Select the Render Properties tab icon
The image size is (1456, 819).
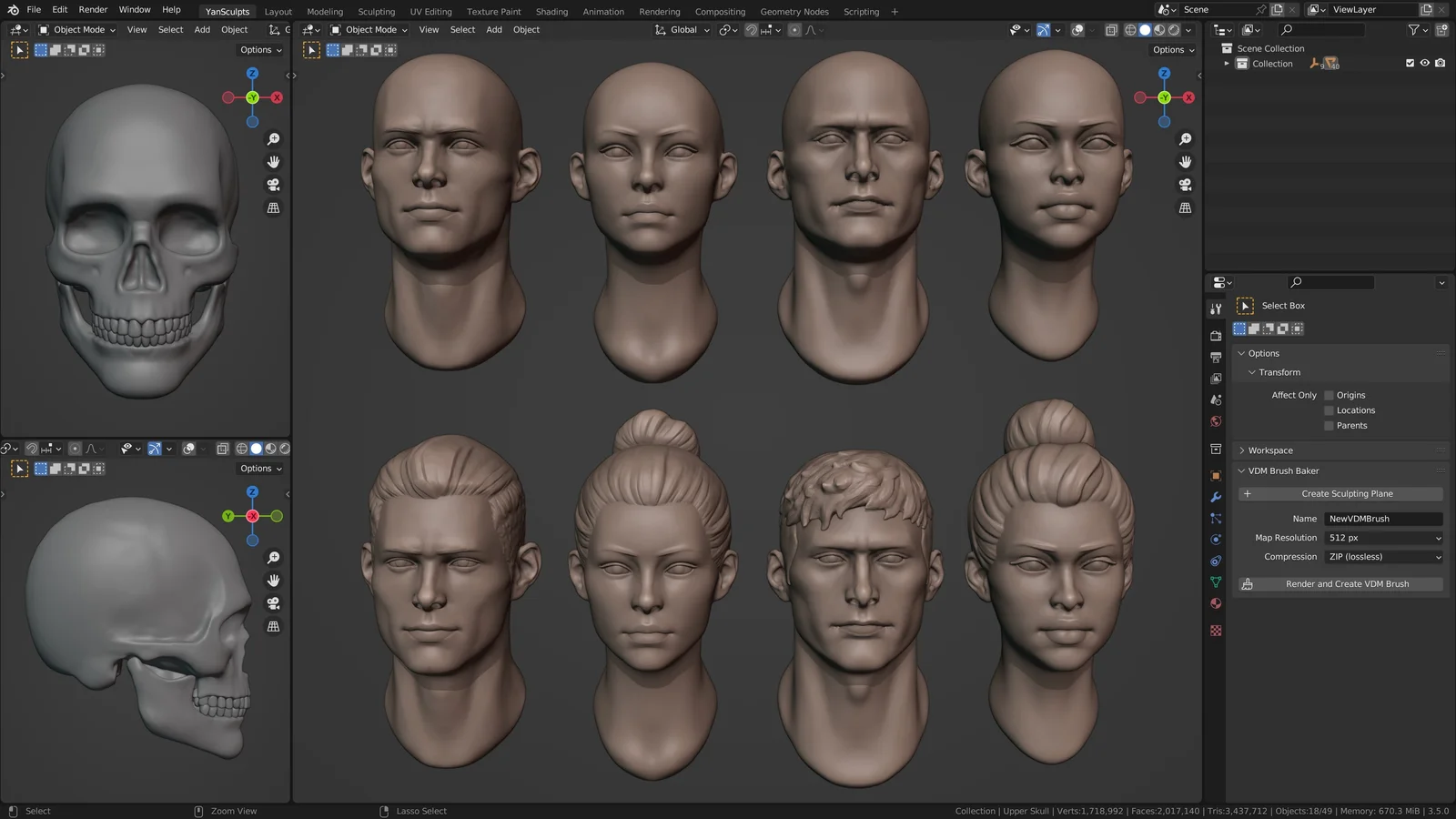tap(1217, 335)
